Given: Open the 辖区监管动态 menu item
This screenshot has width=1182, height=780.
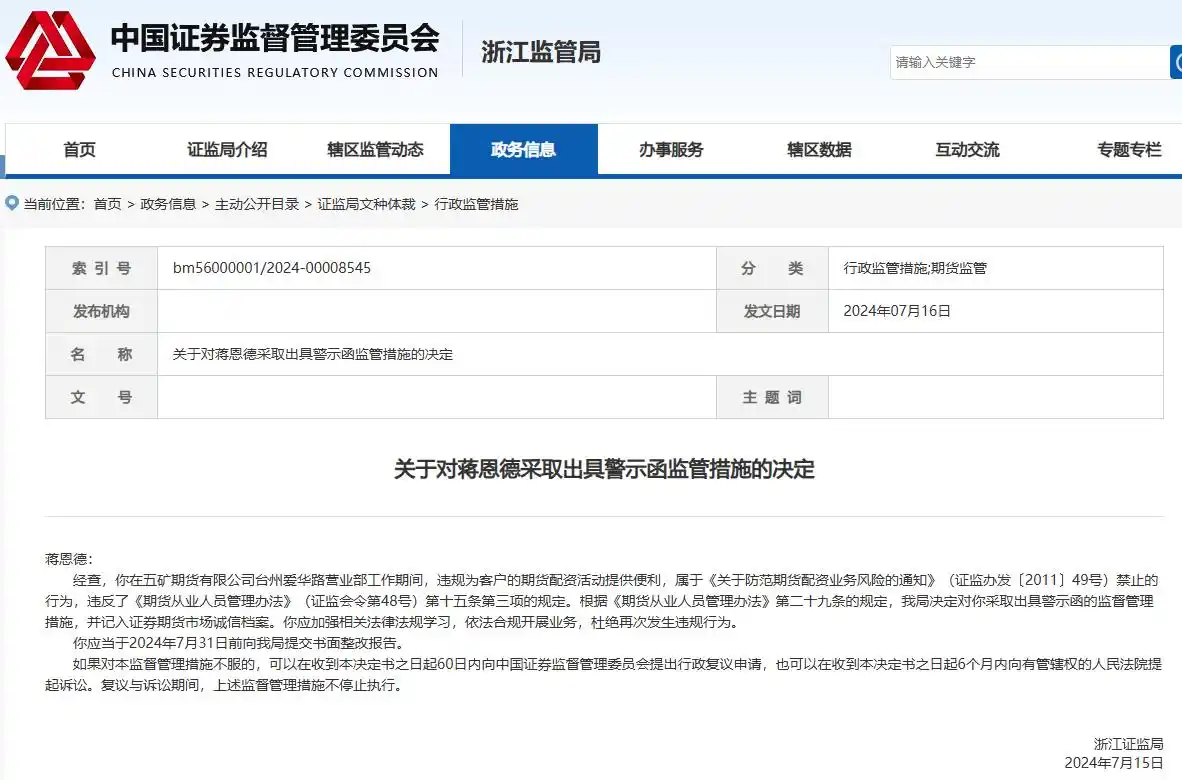Looking at the screenshot, I should [x=375, y=149].
